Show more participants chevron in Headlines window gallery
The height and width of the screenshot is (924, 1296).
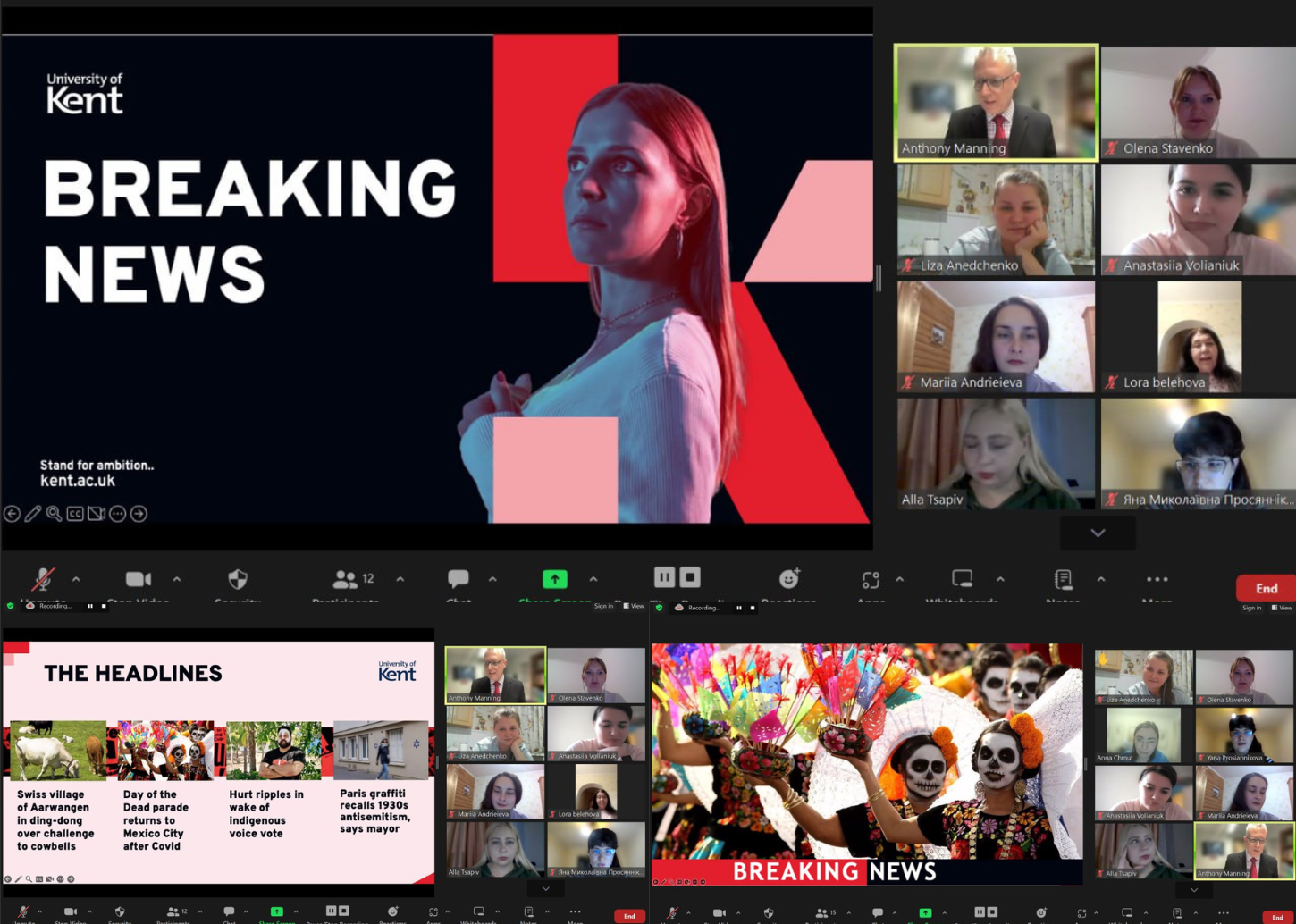(x=546, y=889)
